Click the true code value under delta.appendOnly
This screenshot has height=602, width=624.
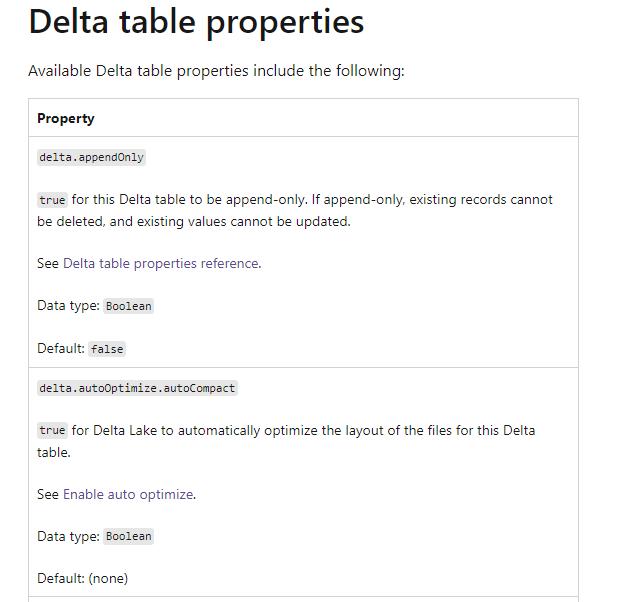point(52,200)
